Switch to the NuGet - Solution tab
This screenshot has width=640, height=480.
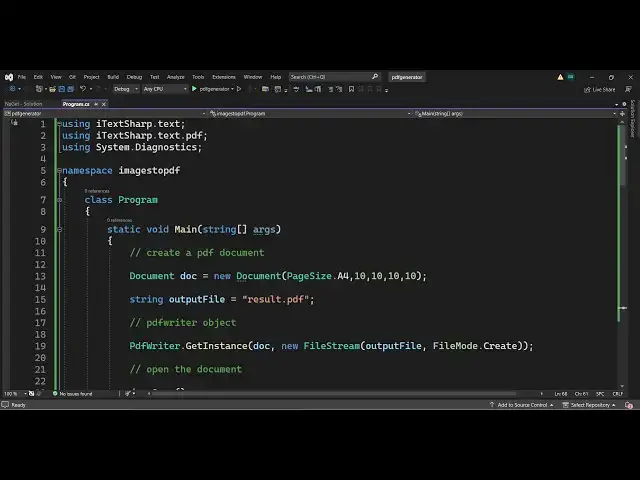[23, 104]
